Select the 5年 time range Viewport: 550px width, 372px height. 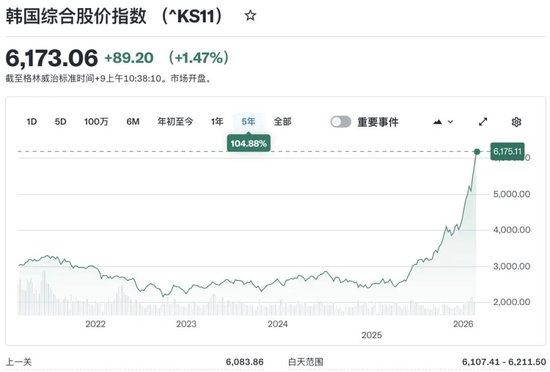(248, 122)
